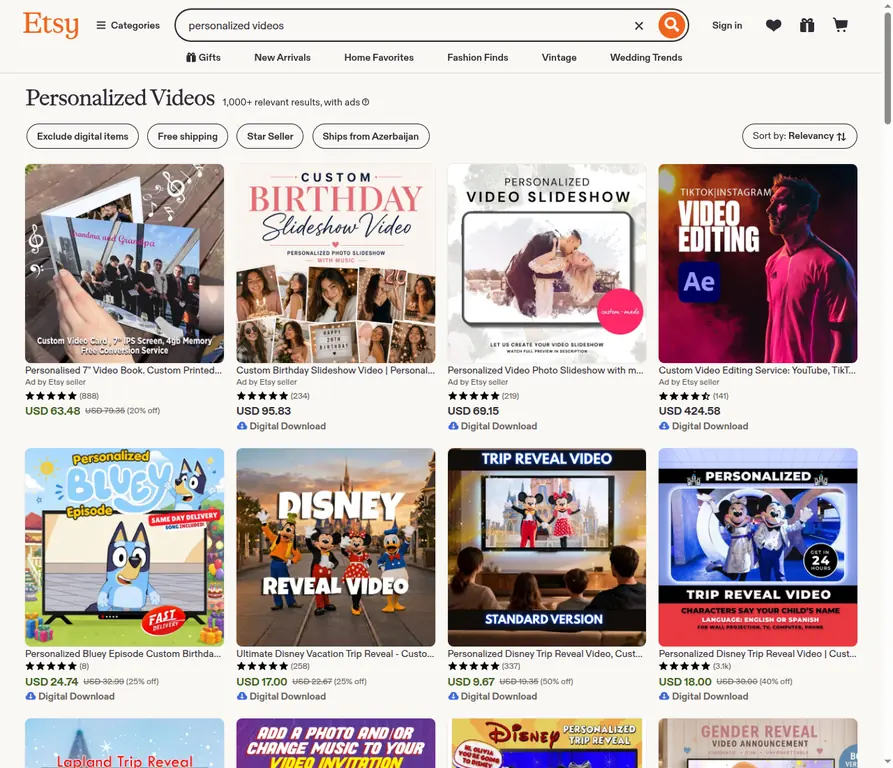The height and width of the screenshot is (768, 893).
Task: Click Digital Download icon under USD 9.67
Action: tap(453, 696)
